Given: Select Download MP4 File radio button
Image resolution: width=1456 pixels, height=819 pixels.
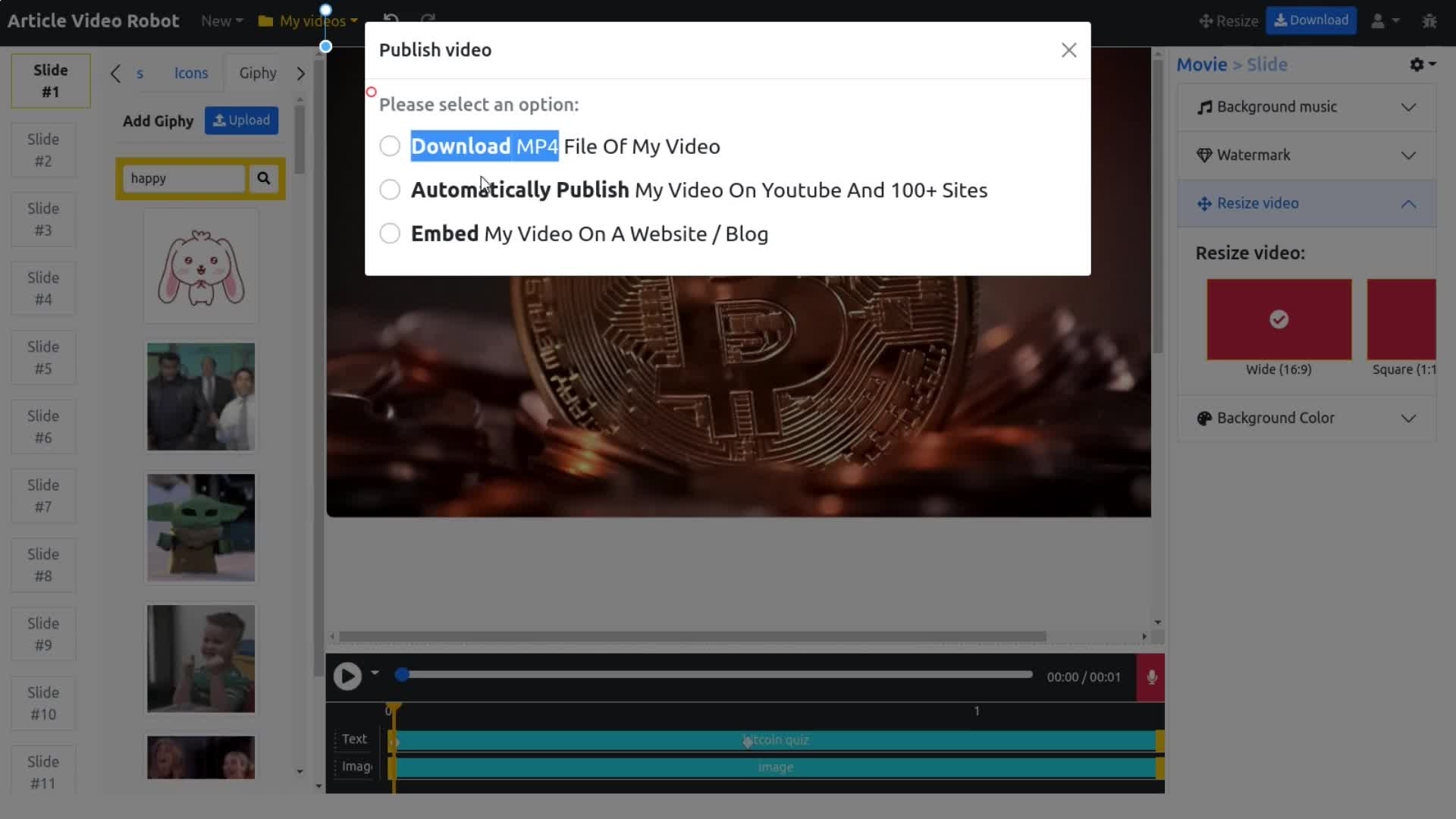Looking at the screenshot, I should [390, 145].
